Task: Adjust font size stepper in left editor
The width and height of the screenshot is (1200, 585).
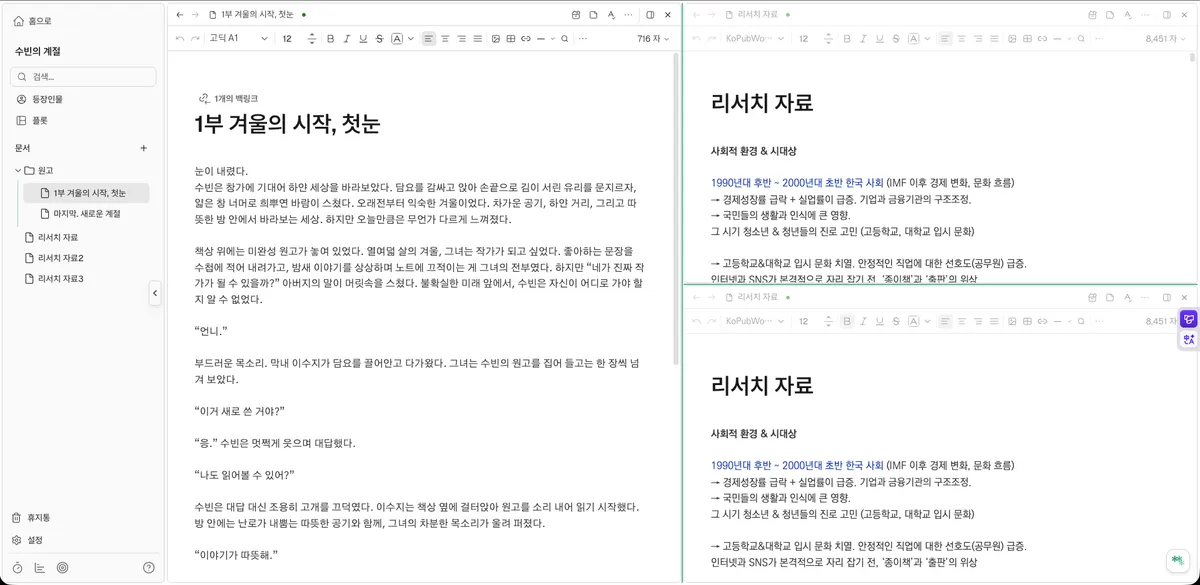Action: 312,39
